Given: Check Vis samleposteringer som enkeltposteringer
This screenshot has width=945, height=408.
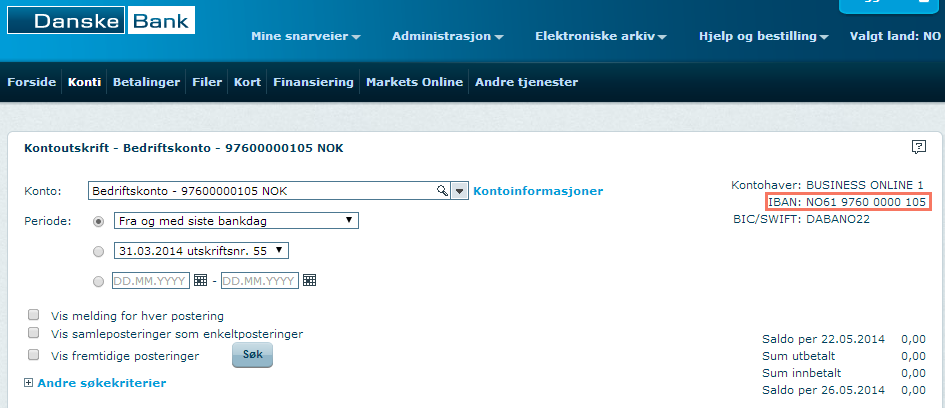Looking at the screenshot, I should coord(34,333).
